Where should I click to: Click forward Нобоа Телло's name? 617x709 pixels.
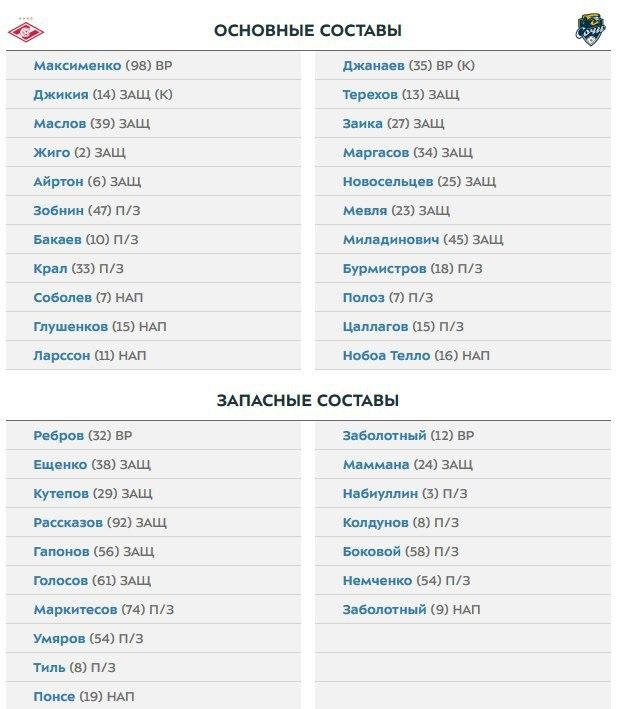tap(386, 356)
